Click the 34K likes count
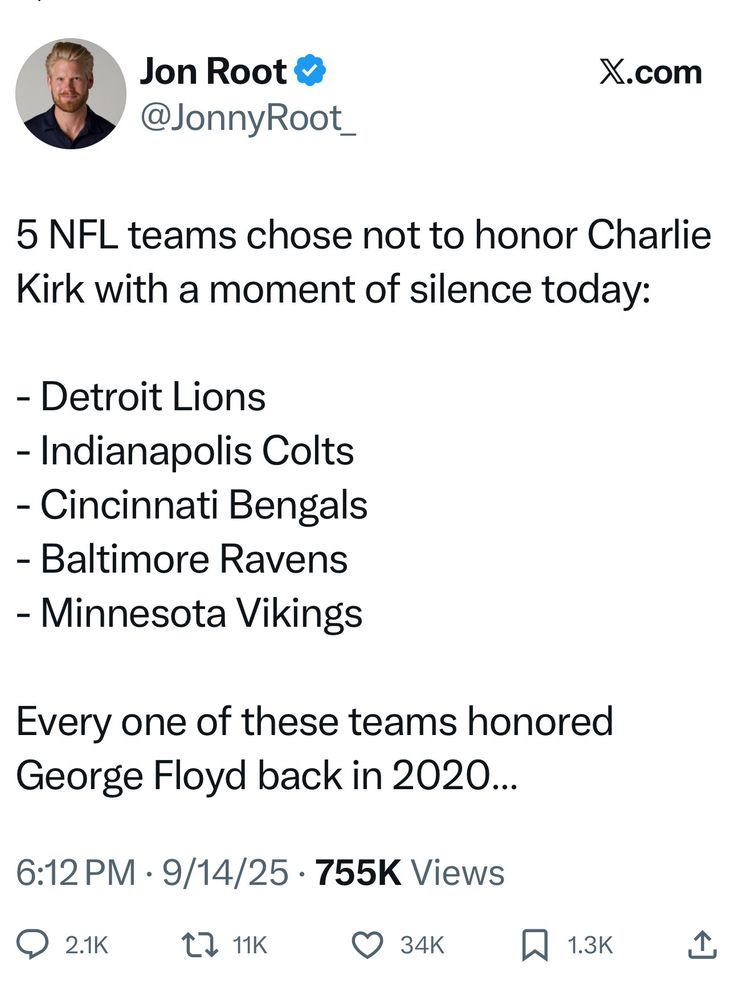The height and width of the screenshot is (1000, 735). click(422, 944)
